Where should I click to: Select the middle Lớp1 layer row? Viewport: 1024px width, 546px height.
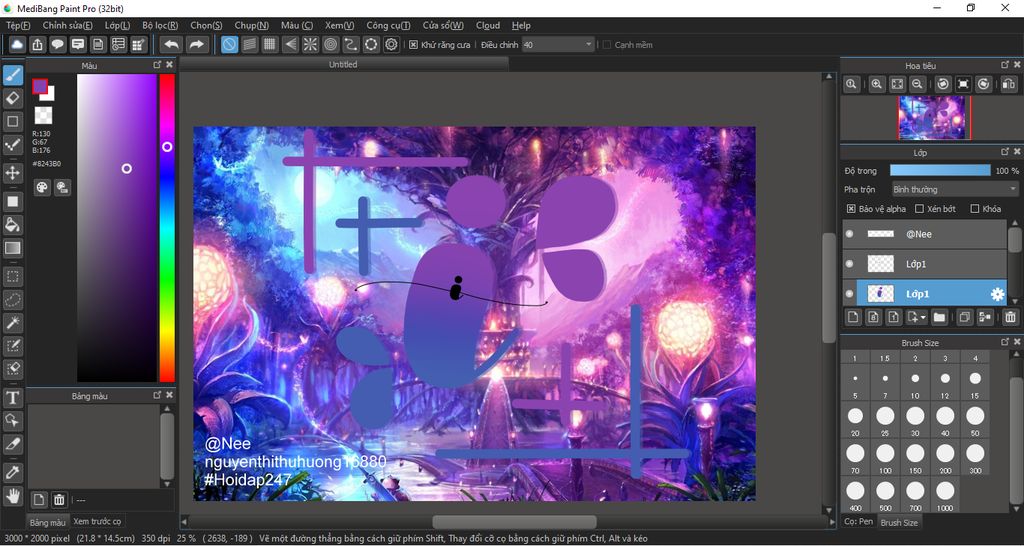[923, 264]
